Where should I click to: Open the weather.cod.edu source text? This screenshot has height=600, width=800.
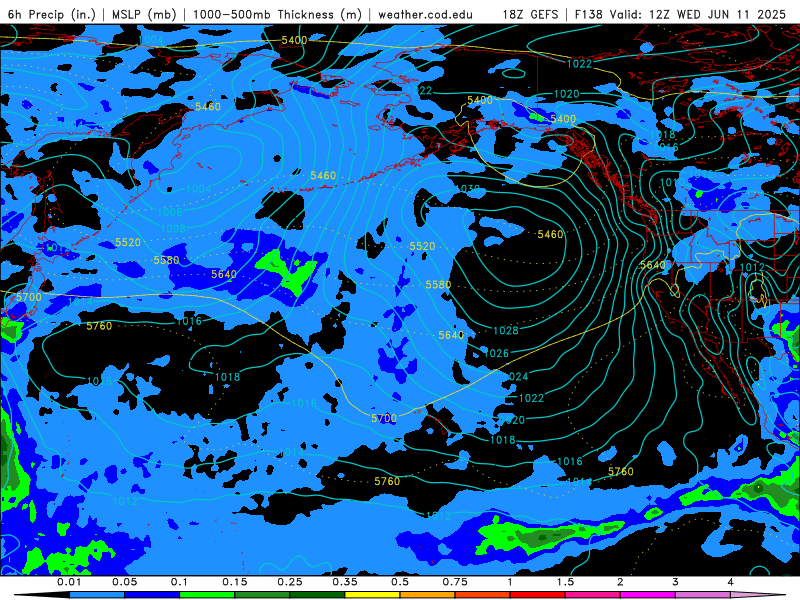(425, 14)
